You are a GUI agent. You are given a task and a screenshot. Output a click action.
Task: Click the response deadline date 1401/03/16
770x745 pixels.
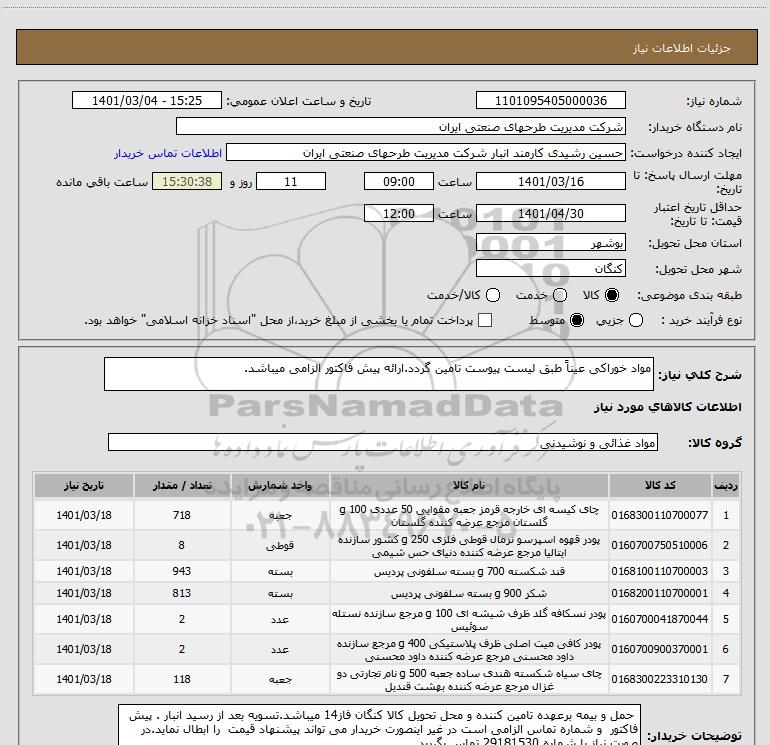[550, 182]
